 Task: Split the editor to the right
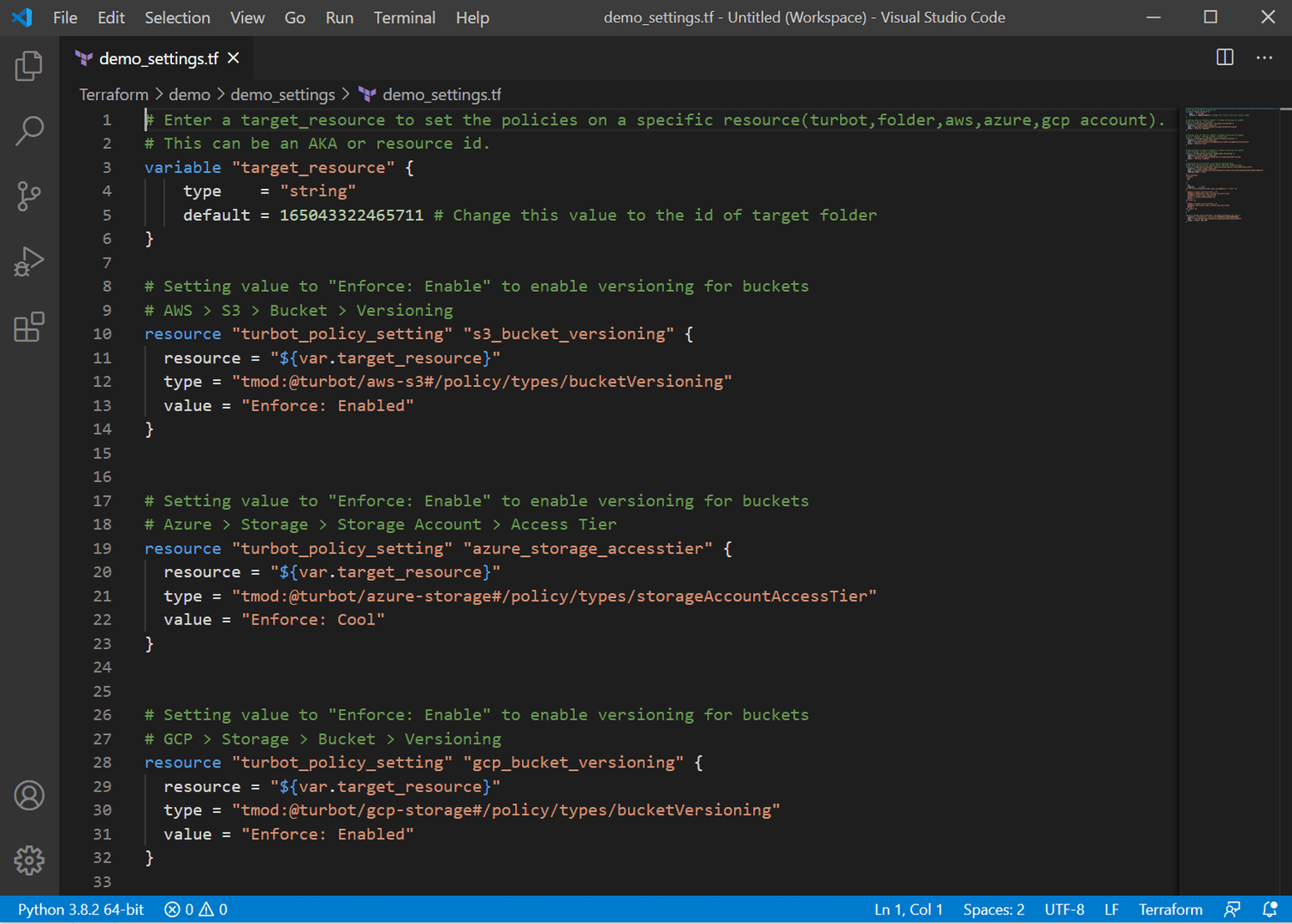tap(1225, 57)
